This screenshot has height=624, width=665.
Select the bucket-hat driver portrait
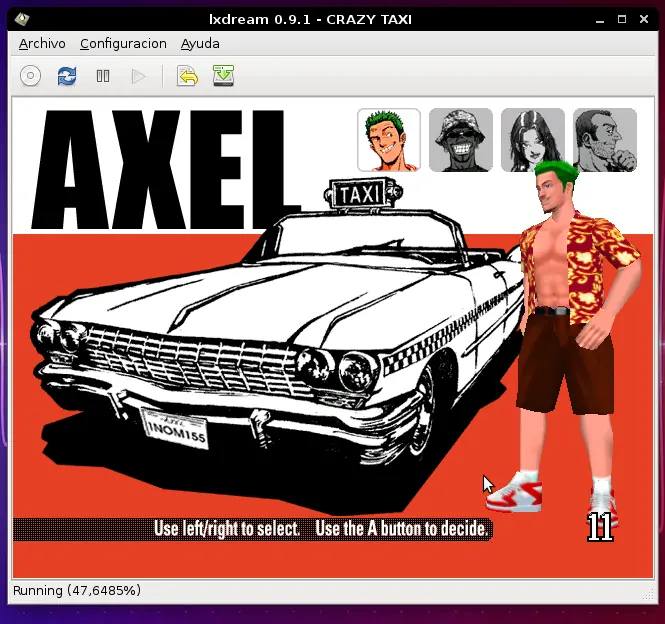pos(461,140)
